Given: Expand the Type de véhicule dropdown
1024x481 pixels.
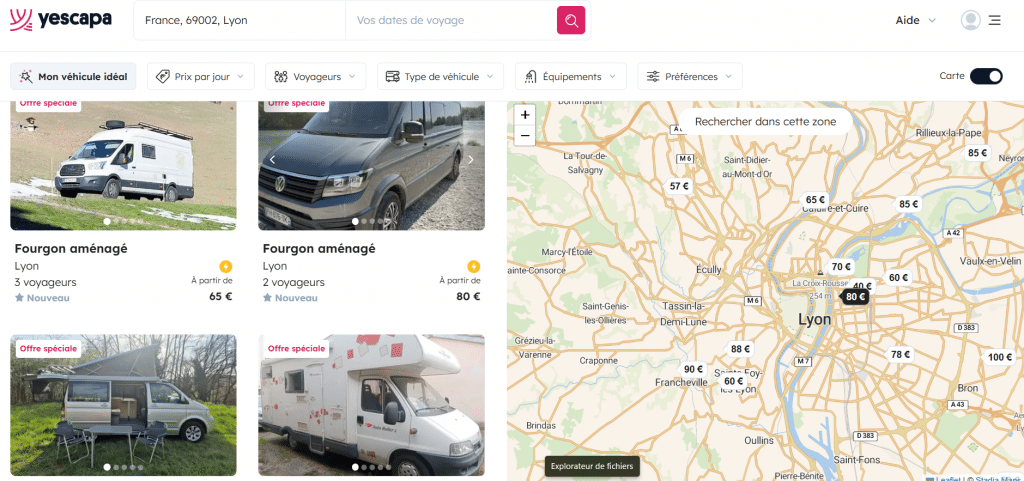Looking at the screenshot, I should [490, 76].
